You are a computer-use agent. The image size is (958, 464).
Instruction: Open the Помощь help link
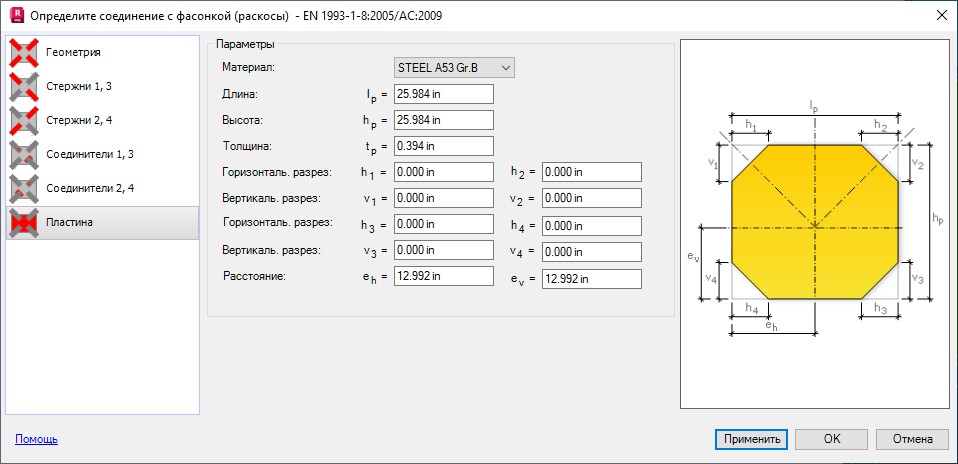[x=36, y=439]
